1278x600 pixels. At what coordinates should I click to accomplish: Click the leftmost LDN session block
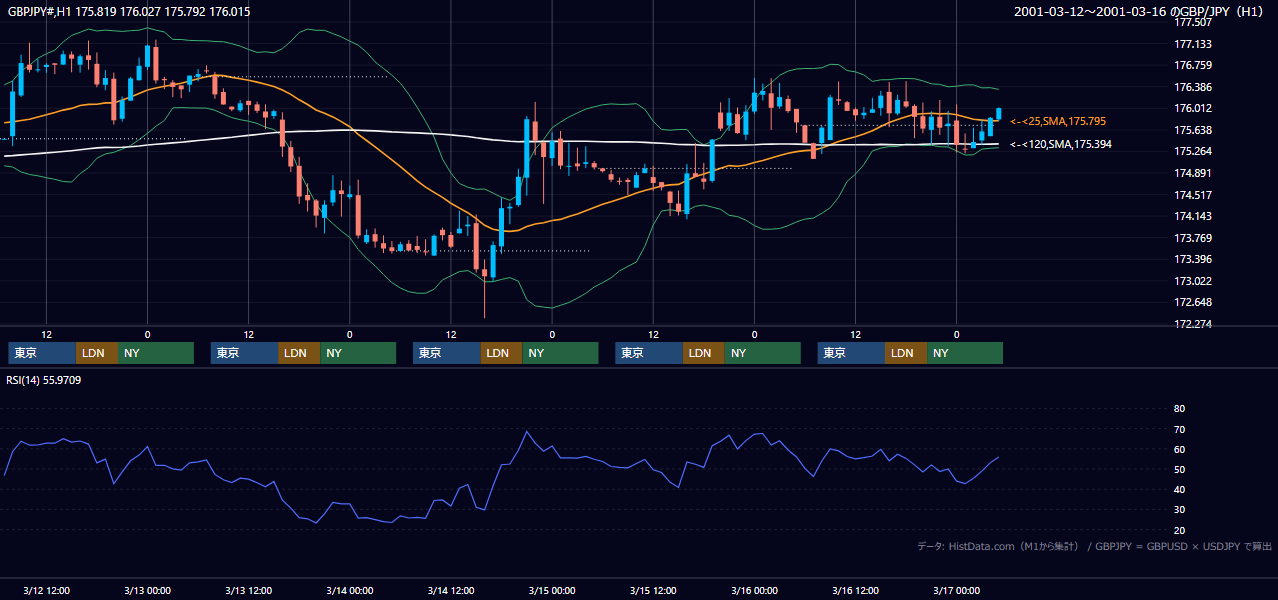pyautogui.click(x=97, y=353)
